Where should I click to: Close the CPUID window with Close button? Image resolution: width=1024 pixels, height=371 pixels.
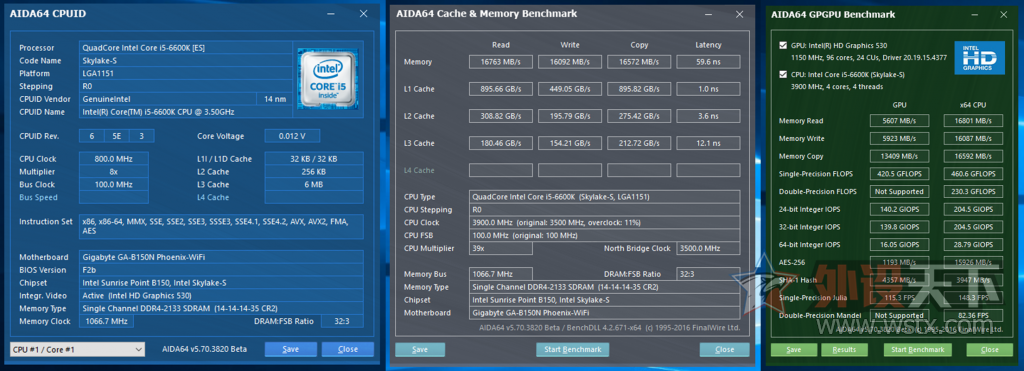point(347,349)
